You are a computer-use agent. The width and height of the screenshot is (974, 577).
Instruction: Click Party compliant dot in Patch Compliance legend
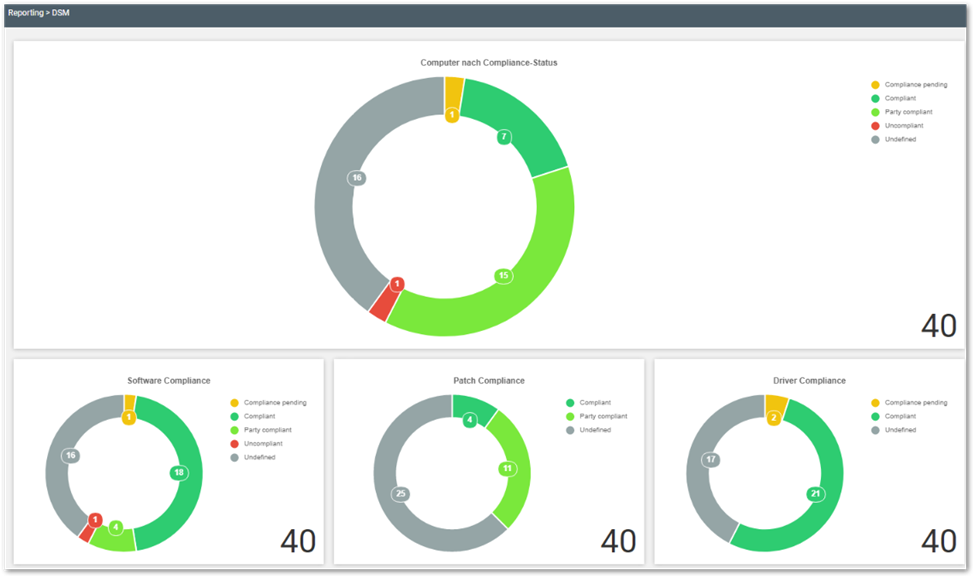(x=570, y=416)
